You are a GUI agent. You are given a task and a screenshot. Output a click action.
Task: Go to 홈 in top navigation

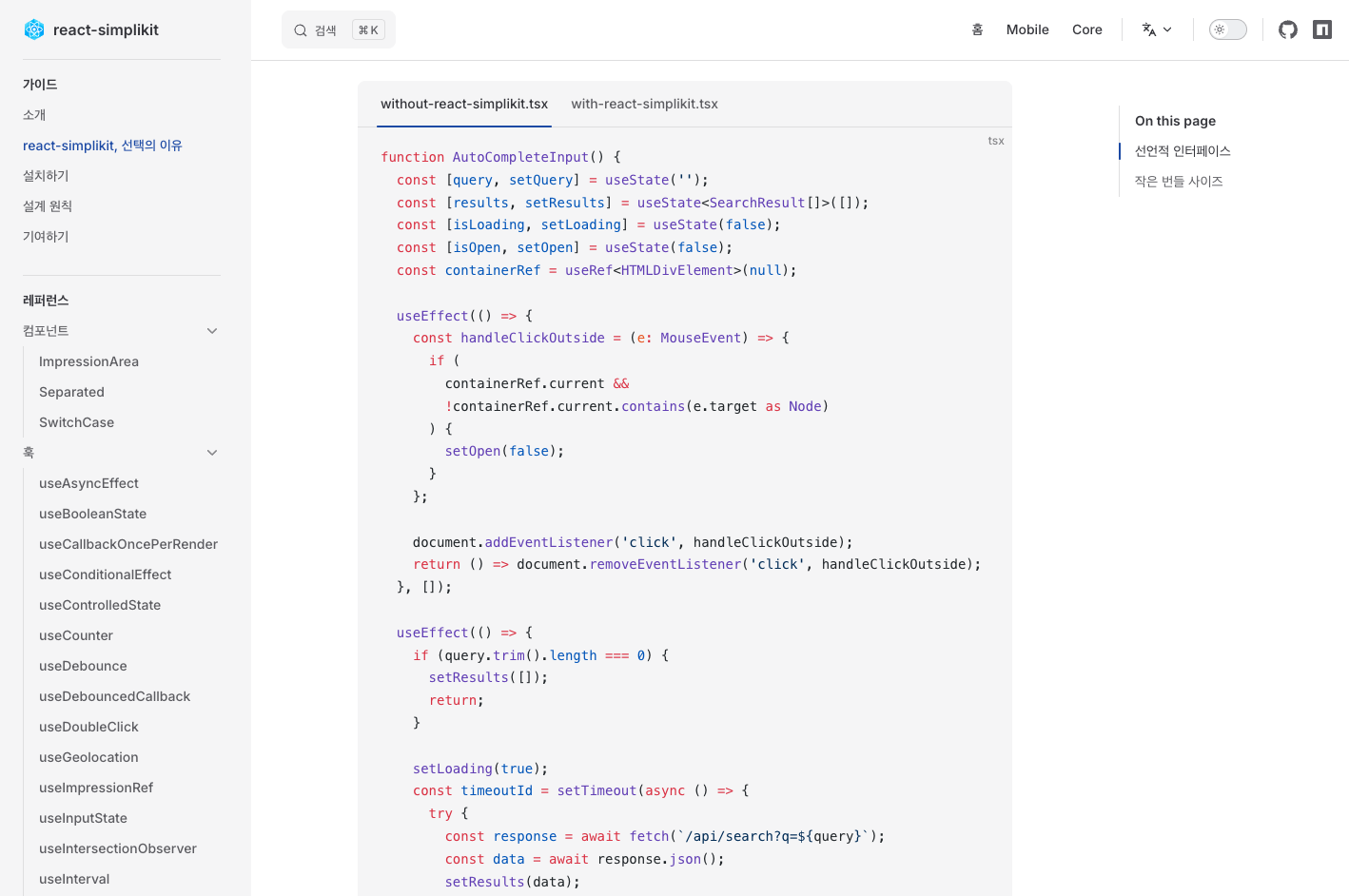(977, 29)
